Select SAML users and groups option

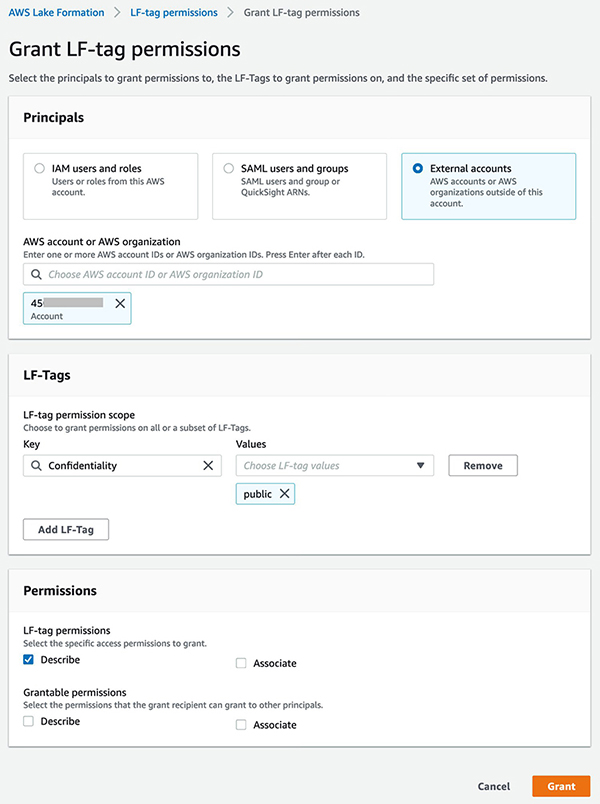click(x=229, y=169)
